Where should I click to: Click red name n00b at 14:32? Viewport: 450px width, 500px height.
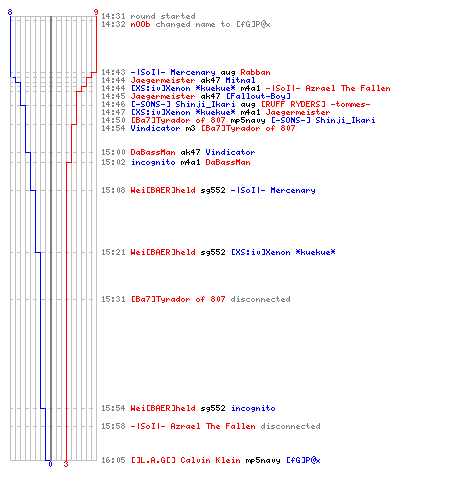(140, 24)
